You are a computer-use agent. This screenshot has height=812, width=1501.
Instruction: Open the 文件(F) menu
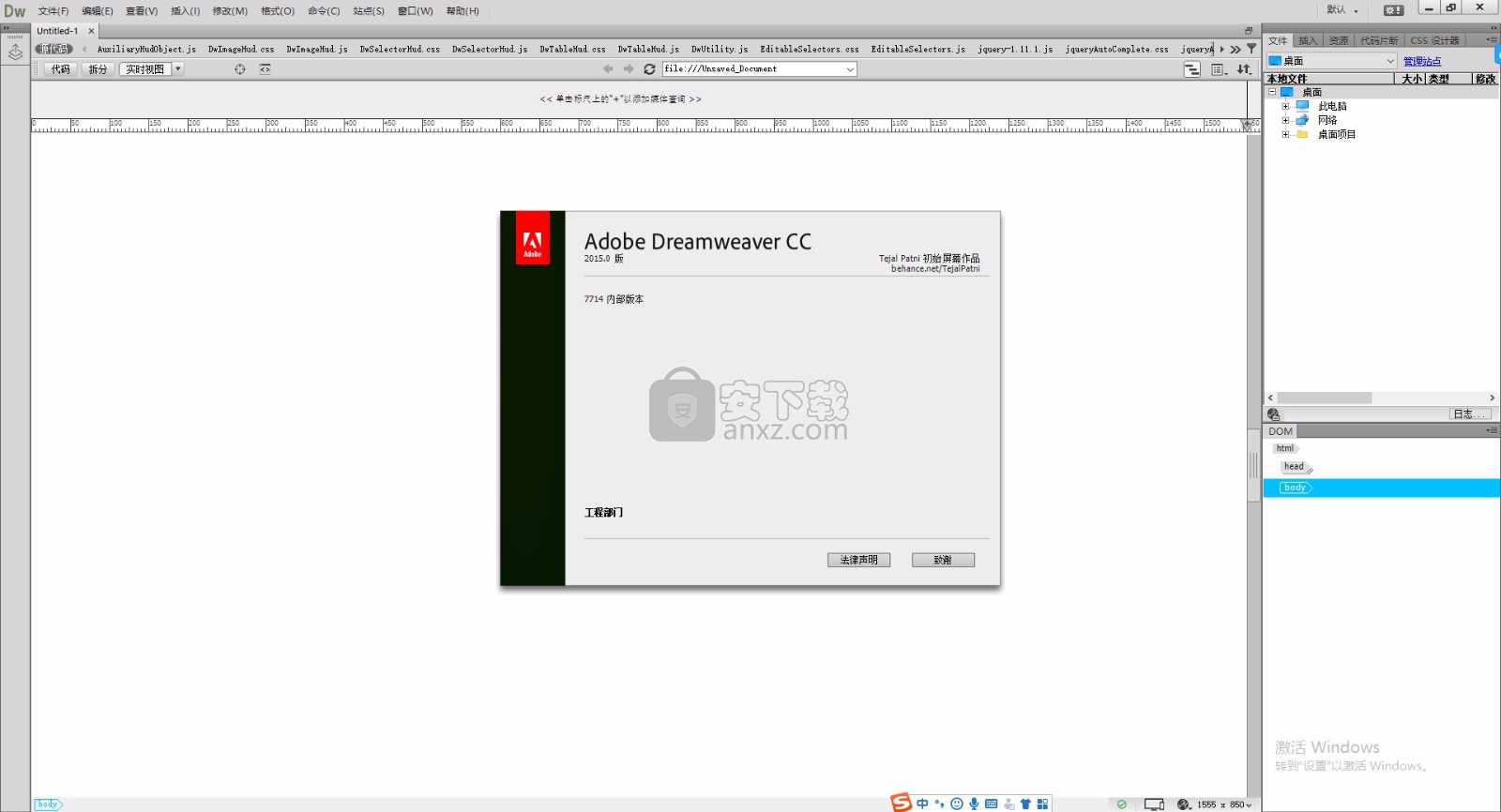click(53, 11)
